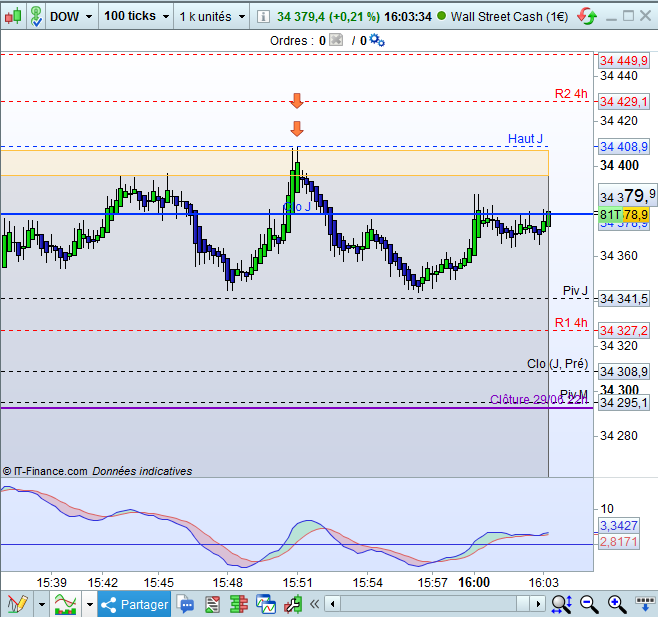Click the chat comments icon

point(185,604)
